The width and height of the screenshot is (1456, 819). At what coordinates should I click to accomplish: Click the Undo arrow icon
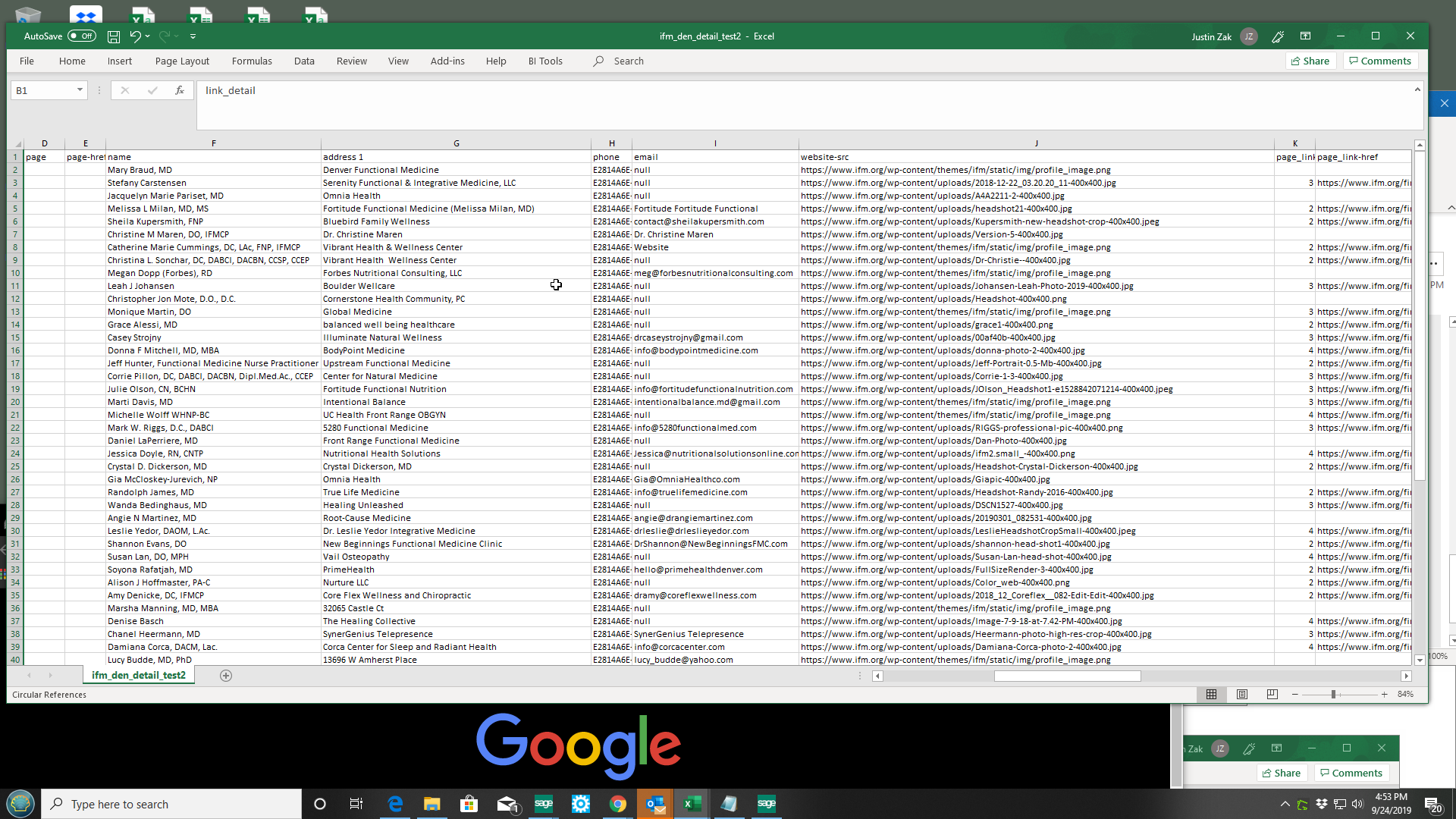pyautogui.click(x=135, y=36)
